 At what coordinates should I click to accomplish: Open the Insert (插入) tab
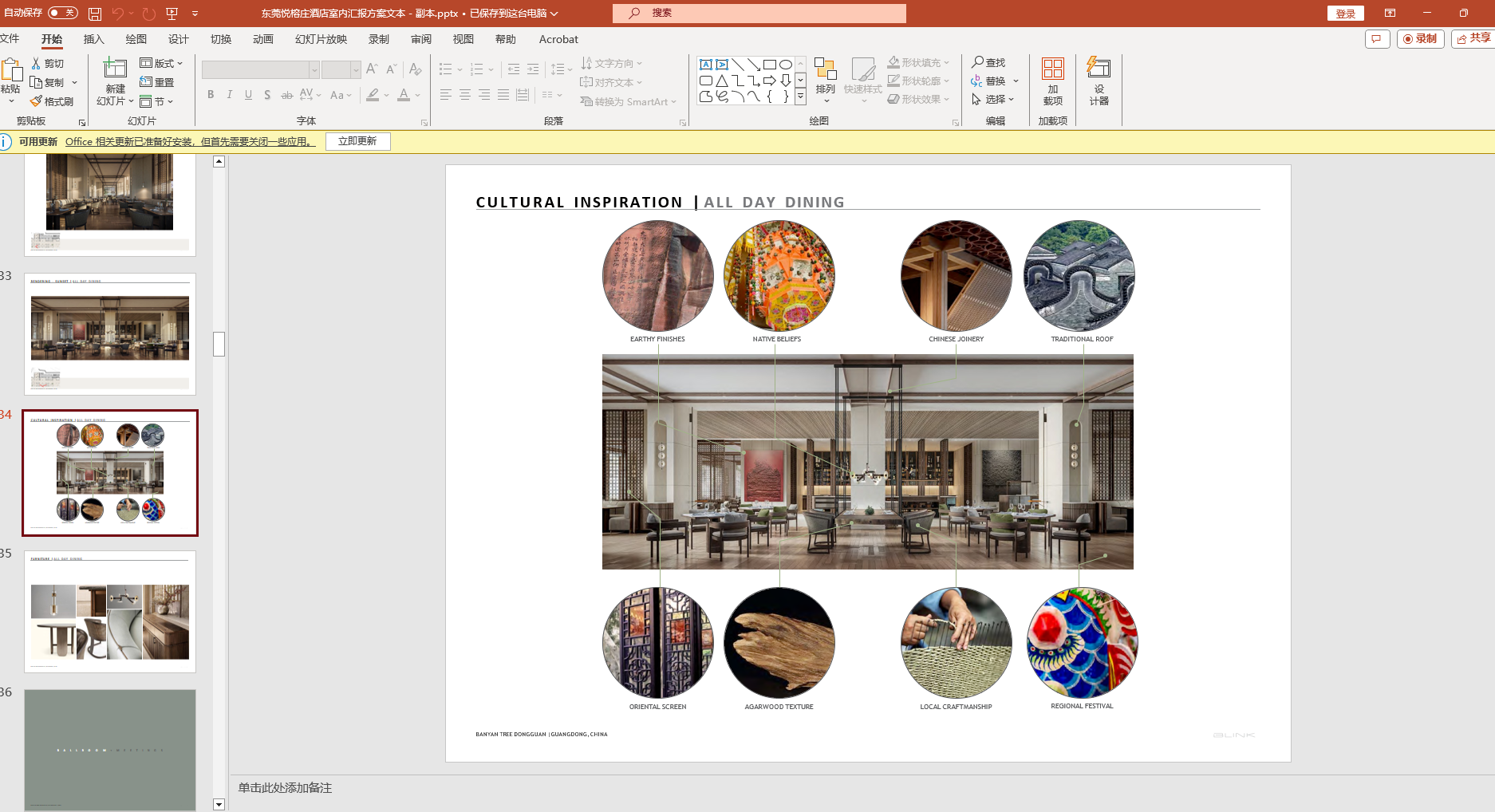pyautogui.click(x=94, y=39)
